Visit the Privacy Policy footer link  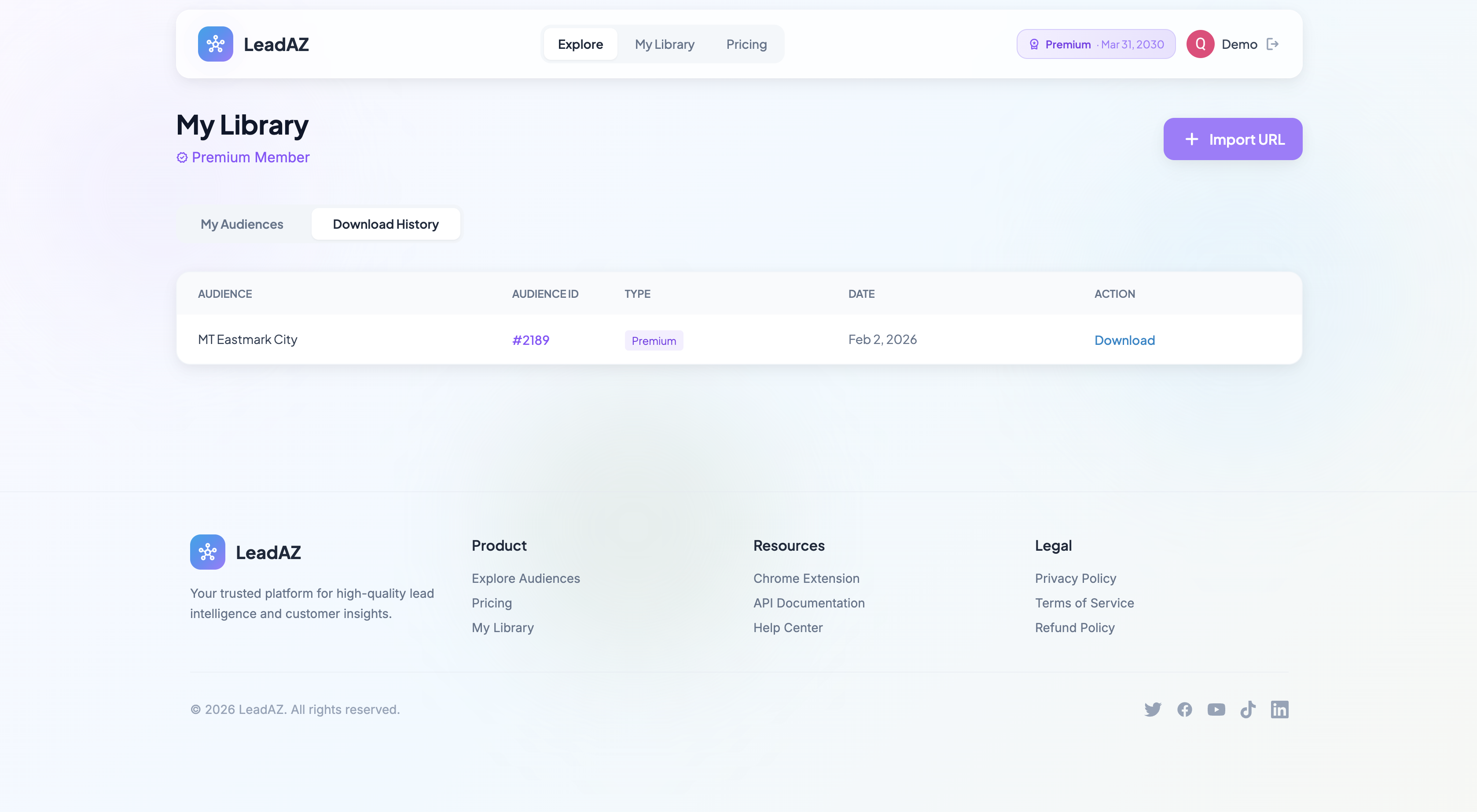click(1075, 578)
